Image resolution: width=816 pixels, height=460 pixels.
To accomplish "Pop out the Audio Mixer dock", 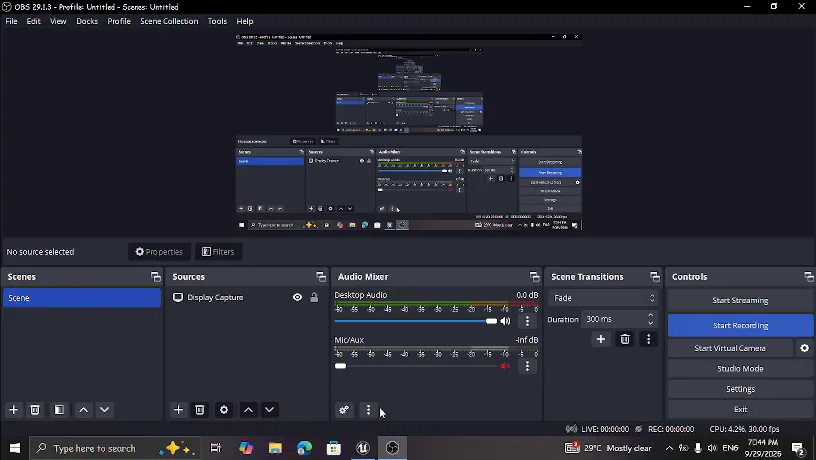I will tap(534, 277).
